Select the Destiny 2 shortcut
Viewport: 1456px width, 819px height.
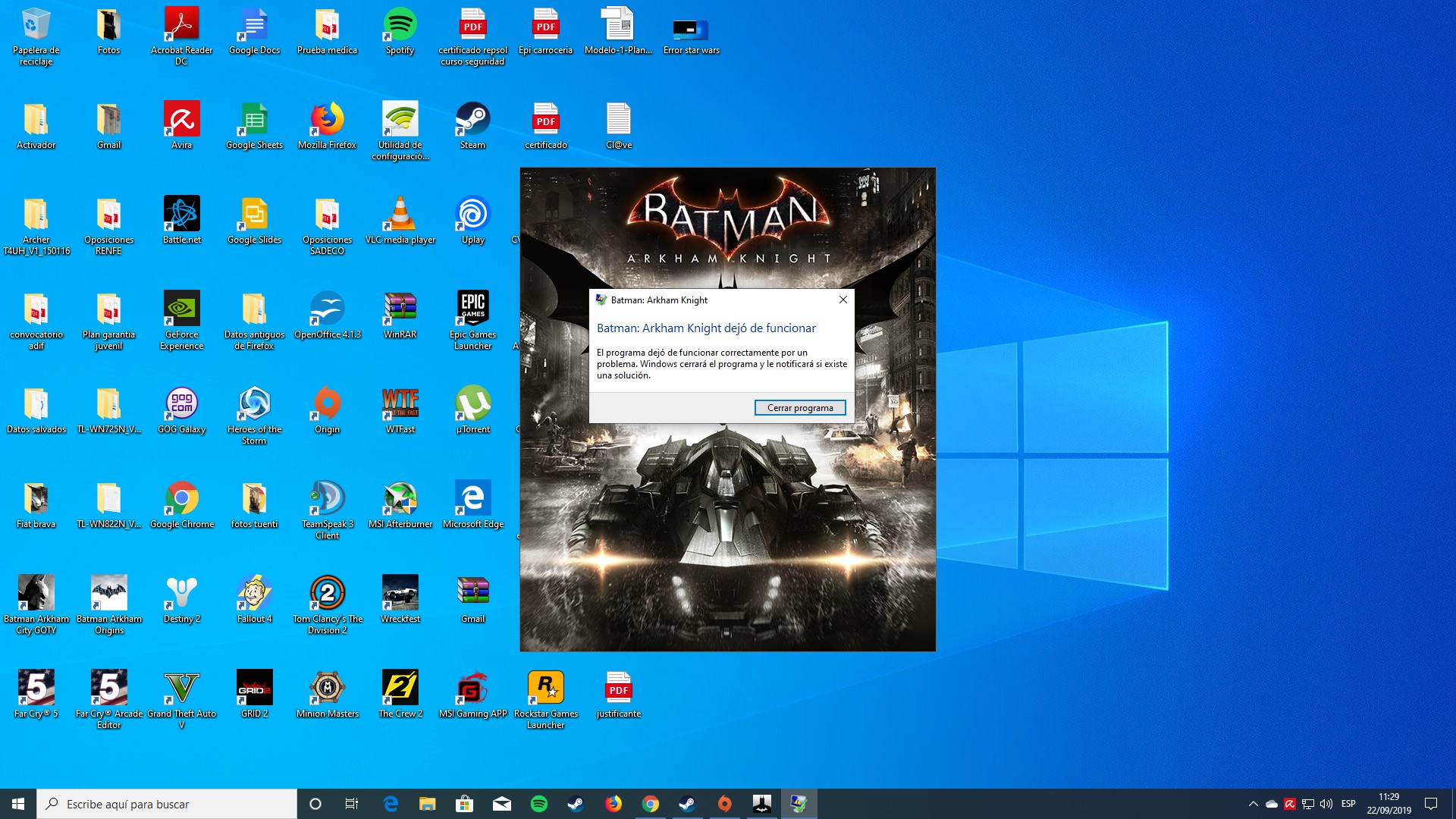pos(181,599)
